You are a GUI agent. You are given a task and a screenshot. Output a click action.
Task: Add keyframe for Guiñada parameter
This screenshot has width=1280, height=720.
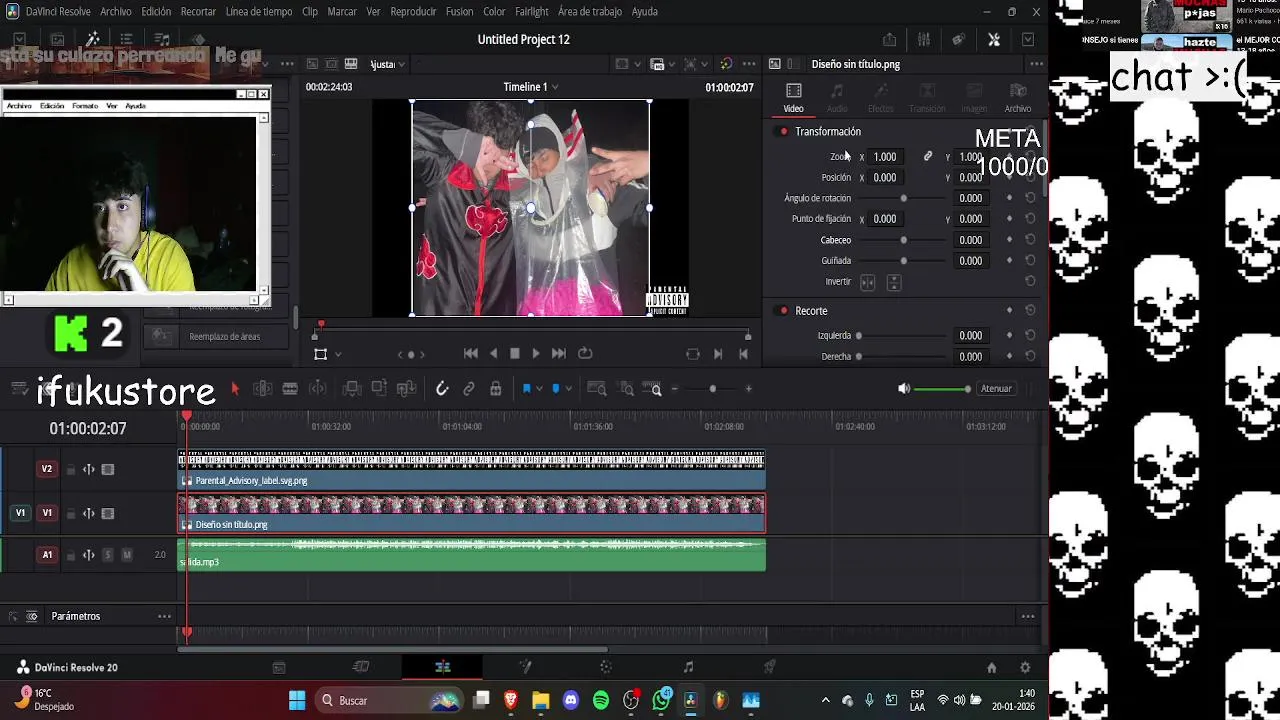pyautogui.click(x=1009, y=261)
